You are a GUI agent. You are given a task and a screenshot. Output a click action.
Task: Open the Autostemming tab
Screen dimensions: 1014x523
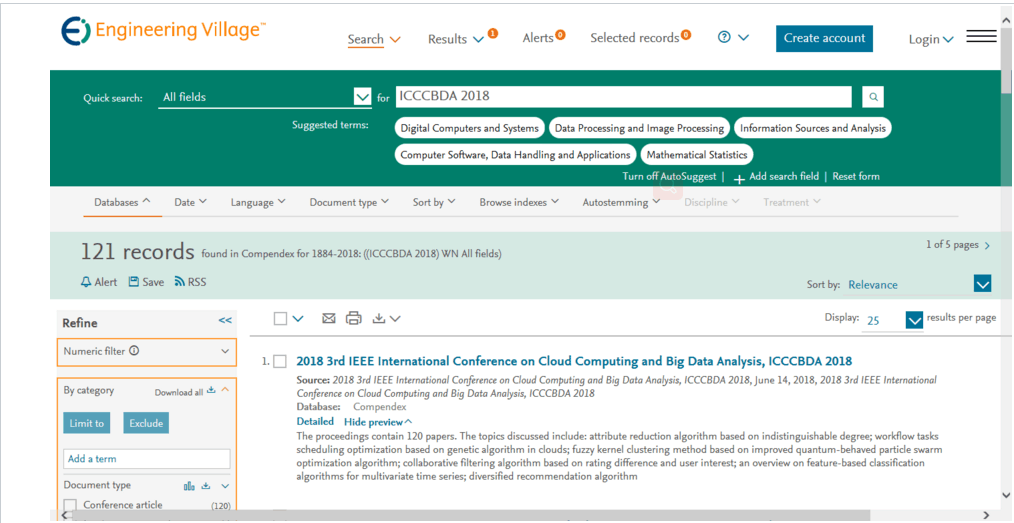click(621, 202)
